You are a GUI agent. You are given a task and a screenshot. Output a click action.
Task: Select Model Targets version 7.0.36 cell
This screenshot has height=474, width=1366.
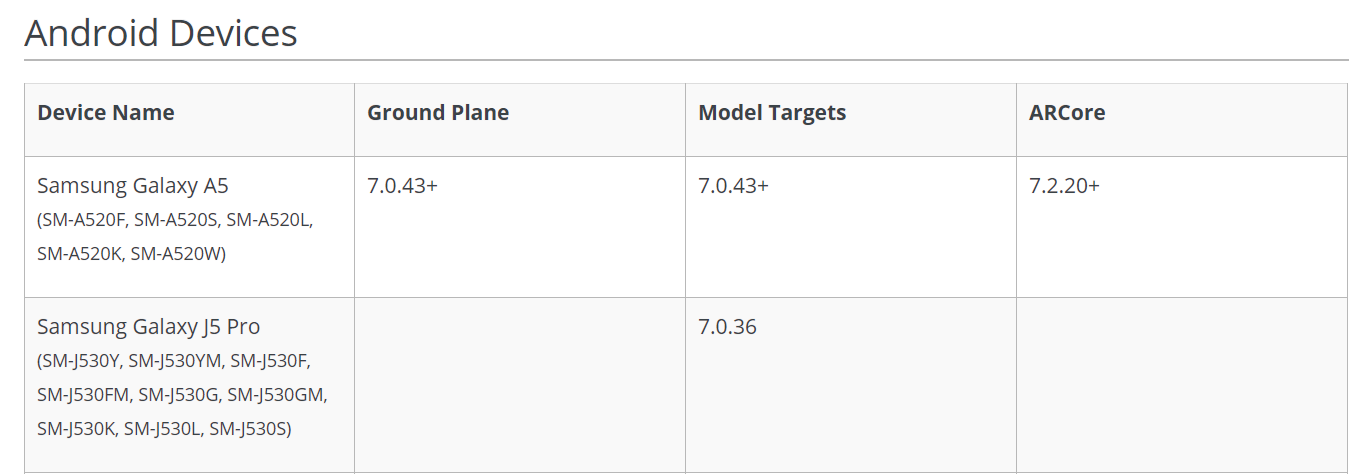(x=727, y=327)
